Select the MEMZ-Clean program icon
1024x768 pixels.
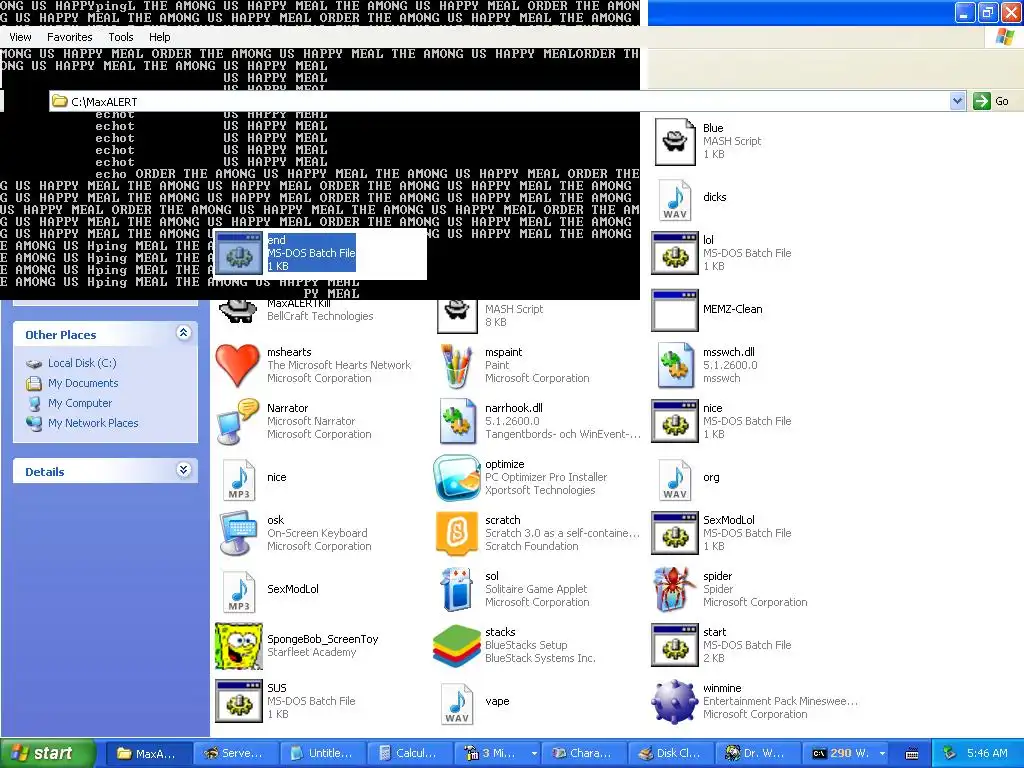click(x=675, y=310)
